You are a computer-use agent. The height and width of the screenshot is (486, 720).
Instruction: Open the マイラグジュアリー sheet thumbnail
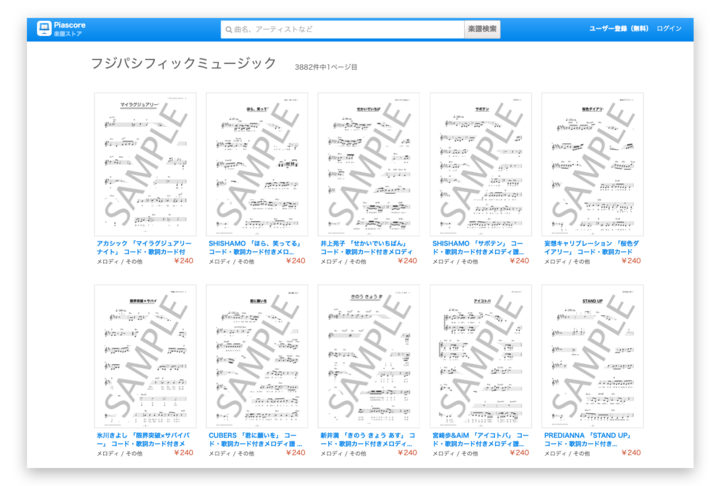click(145, 164)
